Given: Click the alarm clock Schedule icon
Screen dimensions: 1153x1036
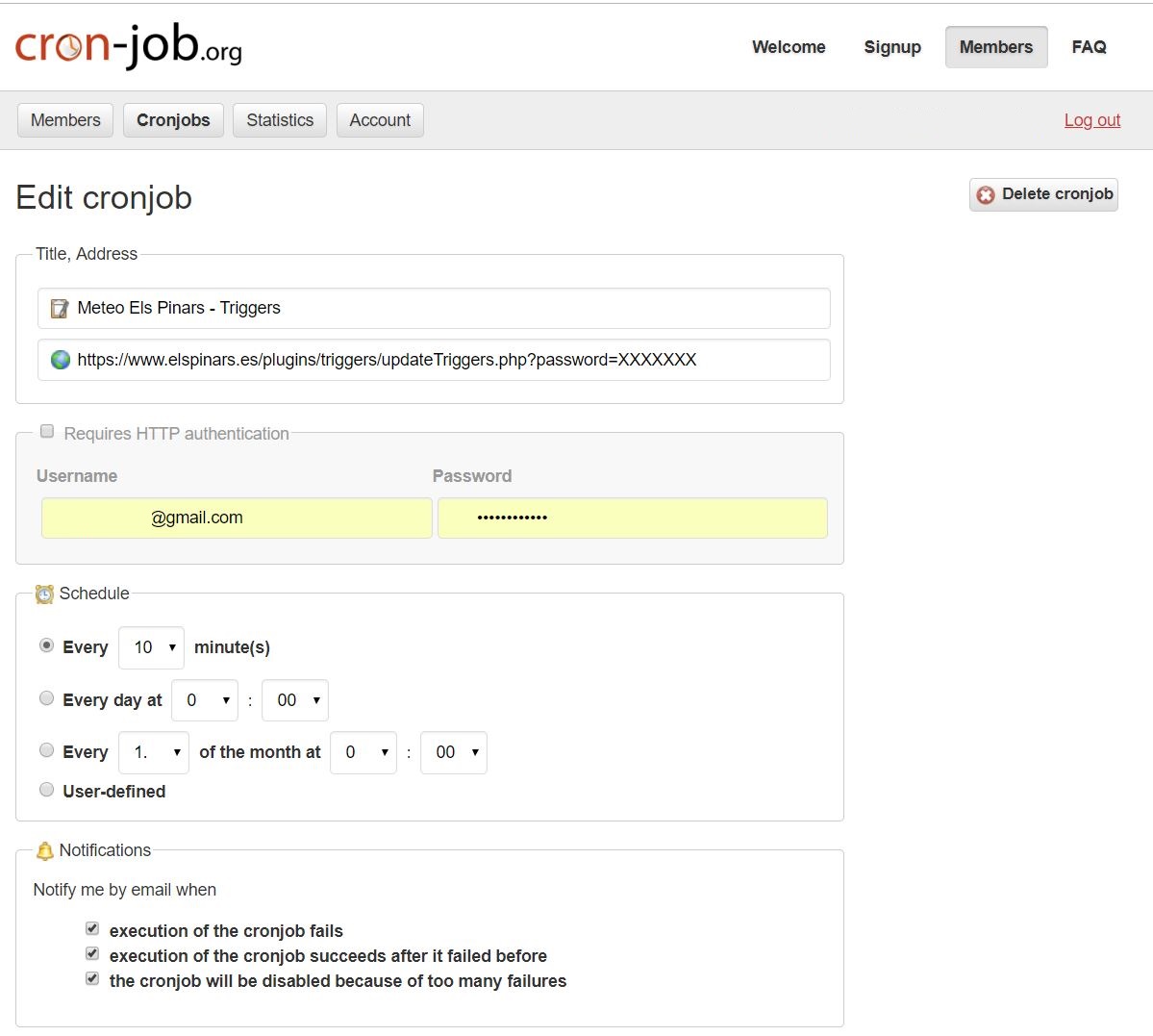Looking at the screenshot, I should [44, 594].
